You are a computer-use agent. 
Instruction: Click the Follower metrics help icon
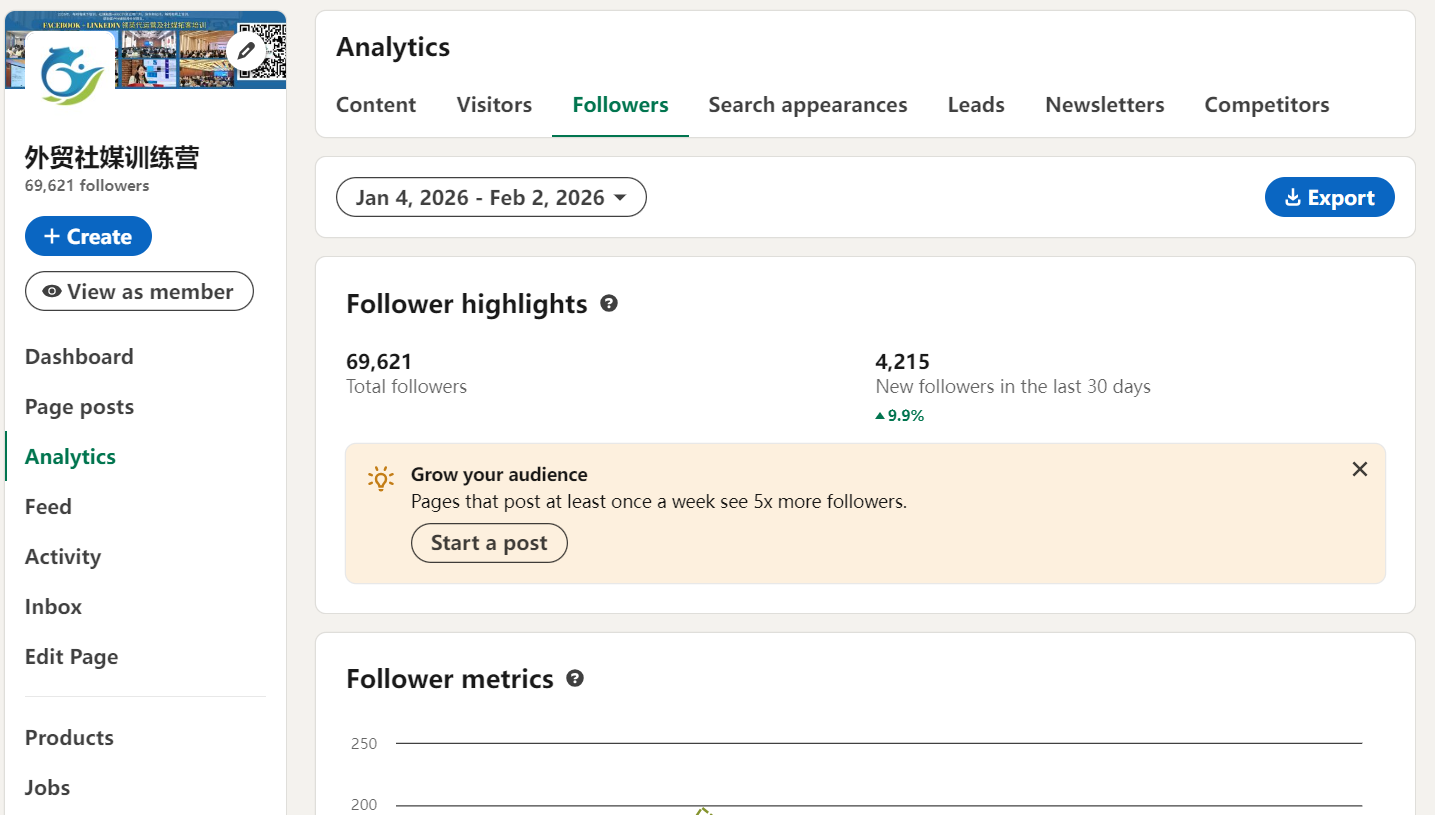(575, 679)
